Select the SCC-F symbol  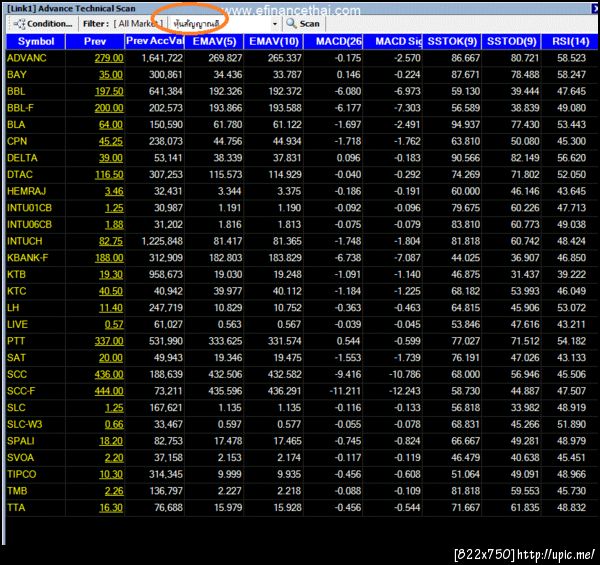tap(21, 391)
